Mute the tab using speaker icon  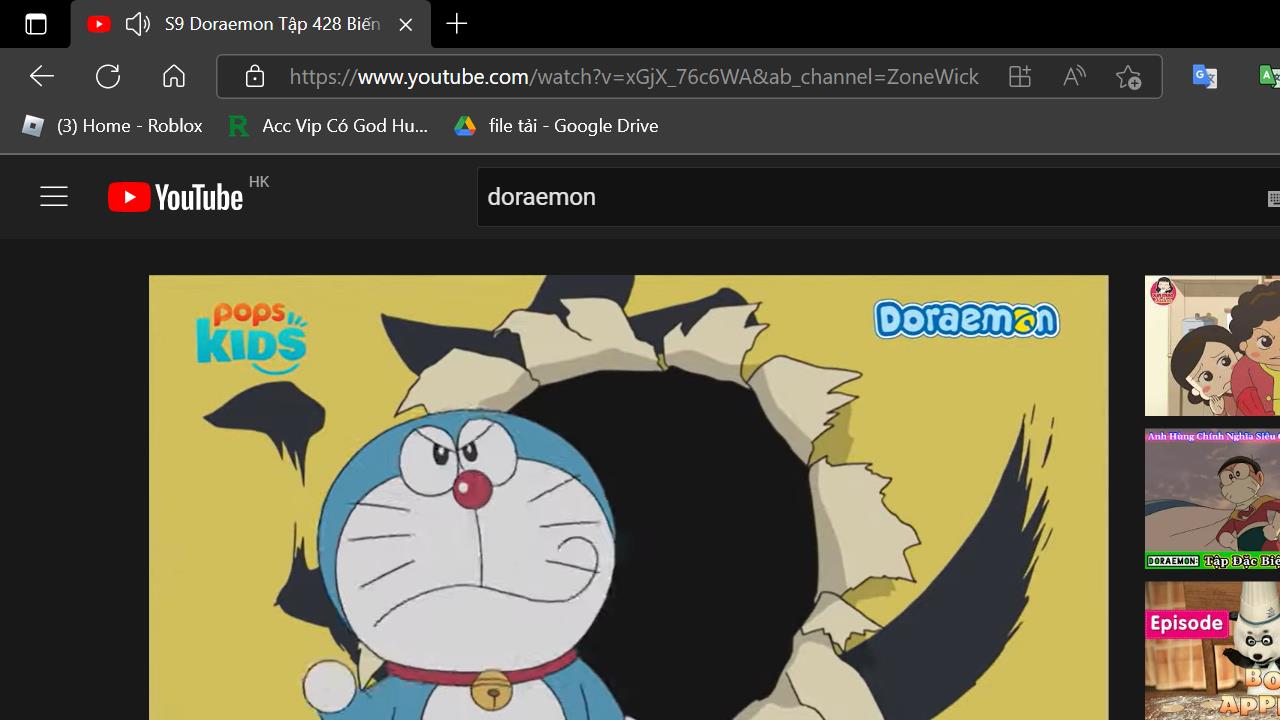click(137, 24)
